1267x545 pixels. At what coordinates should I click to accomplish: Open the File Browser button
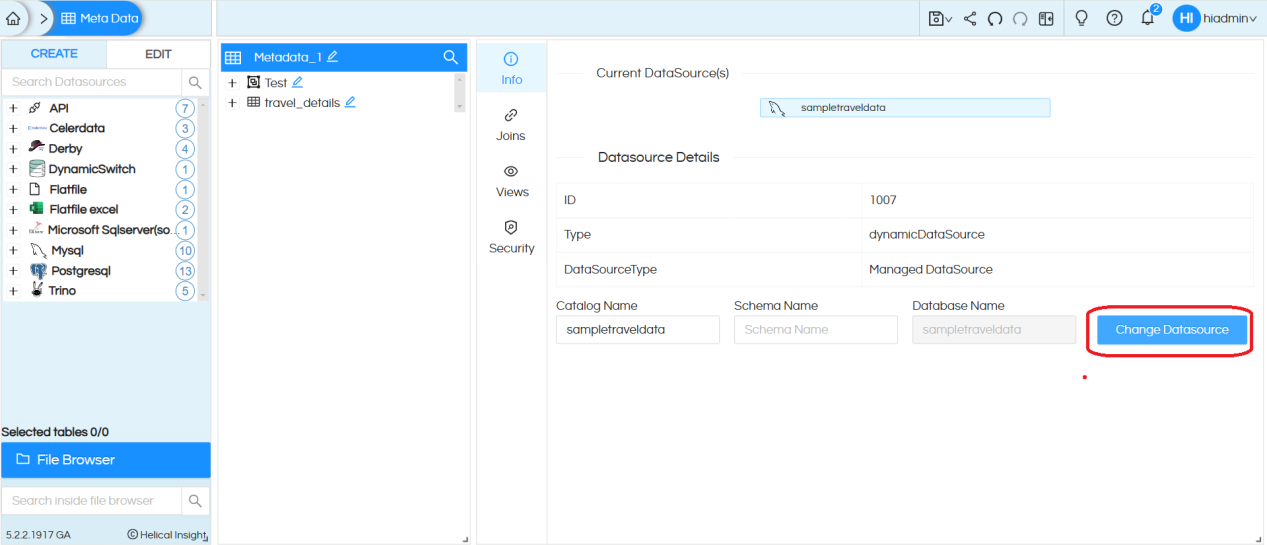click(x=106, y=460)
